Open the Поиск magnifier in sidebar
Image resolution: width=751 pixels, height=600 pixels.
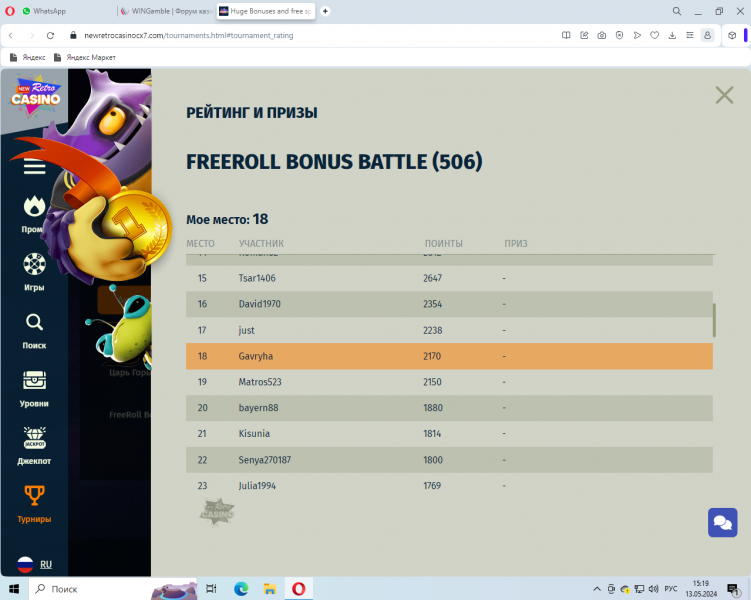[x=34, y=329]
